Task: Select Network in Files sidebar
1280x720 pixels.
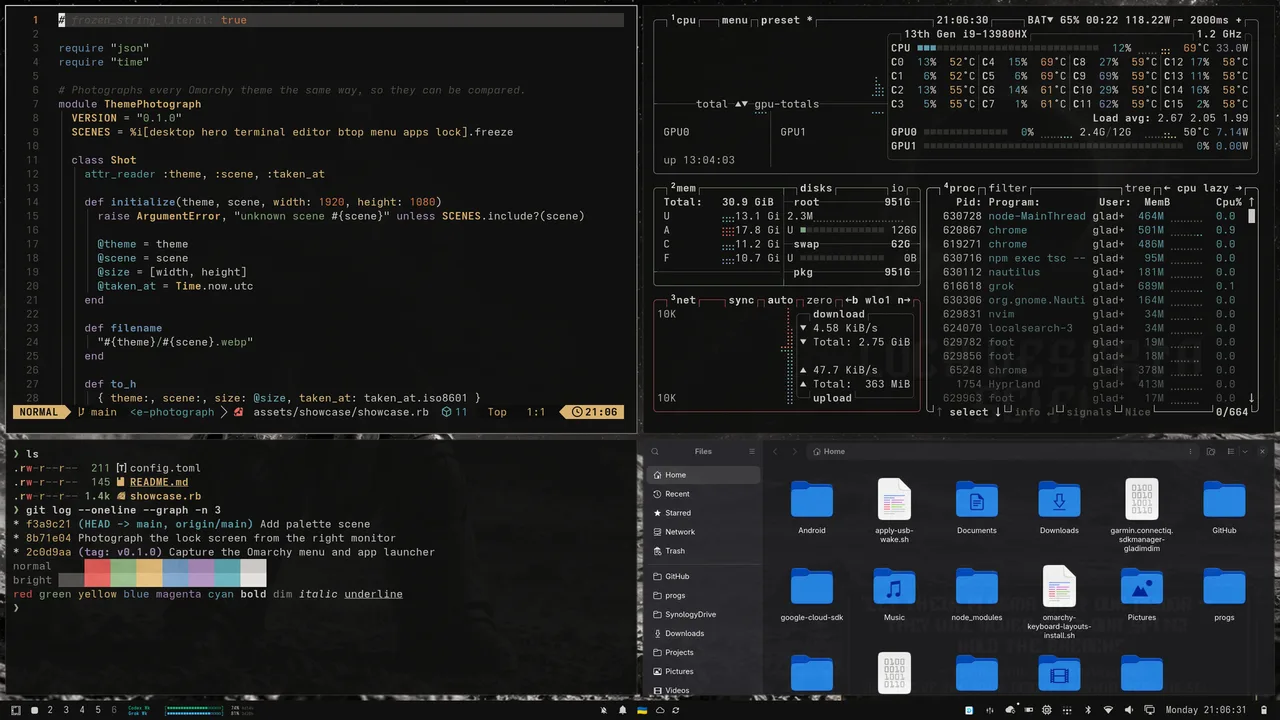Action: point(703,532)
